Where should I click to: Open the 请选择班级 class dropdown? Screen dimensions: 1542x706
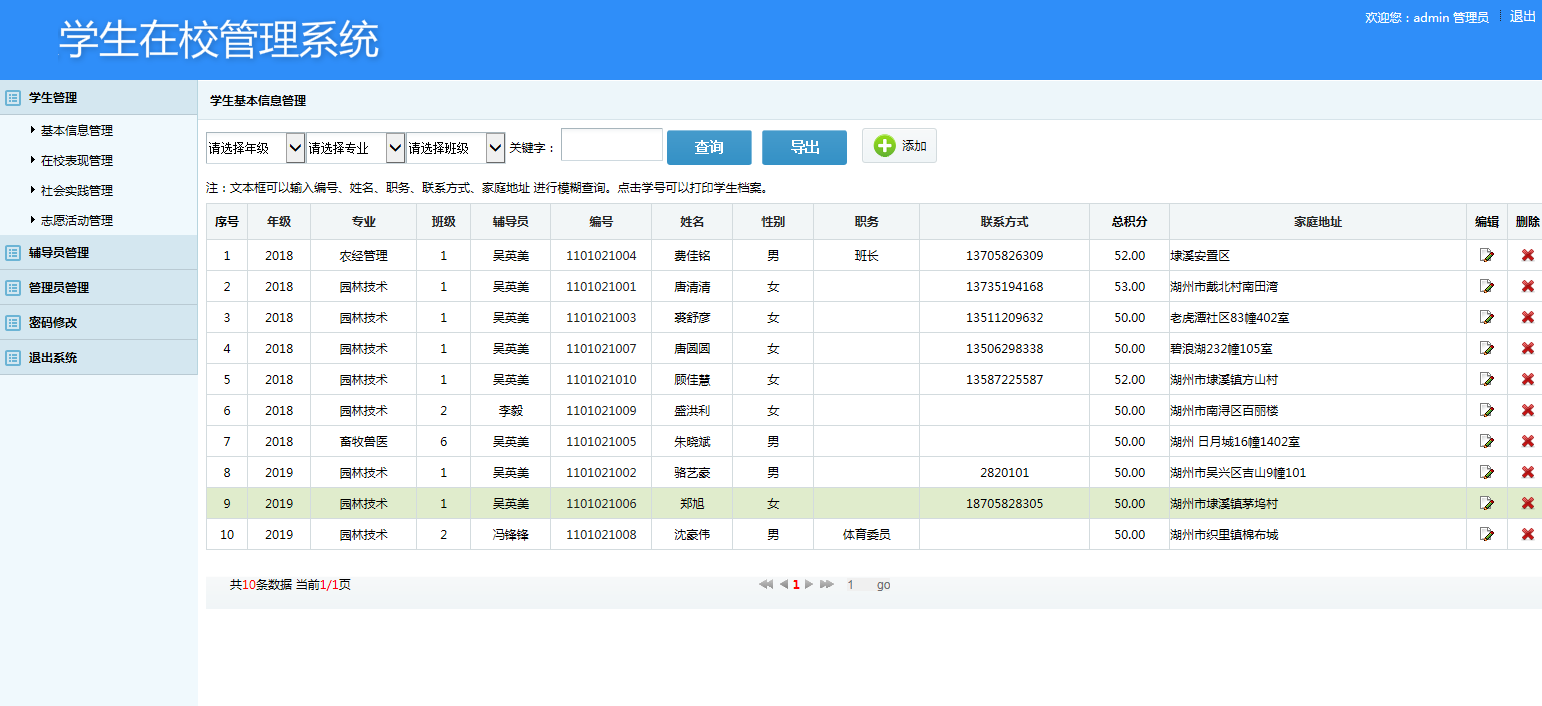coord(455,148)
